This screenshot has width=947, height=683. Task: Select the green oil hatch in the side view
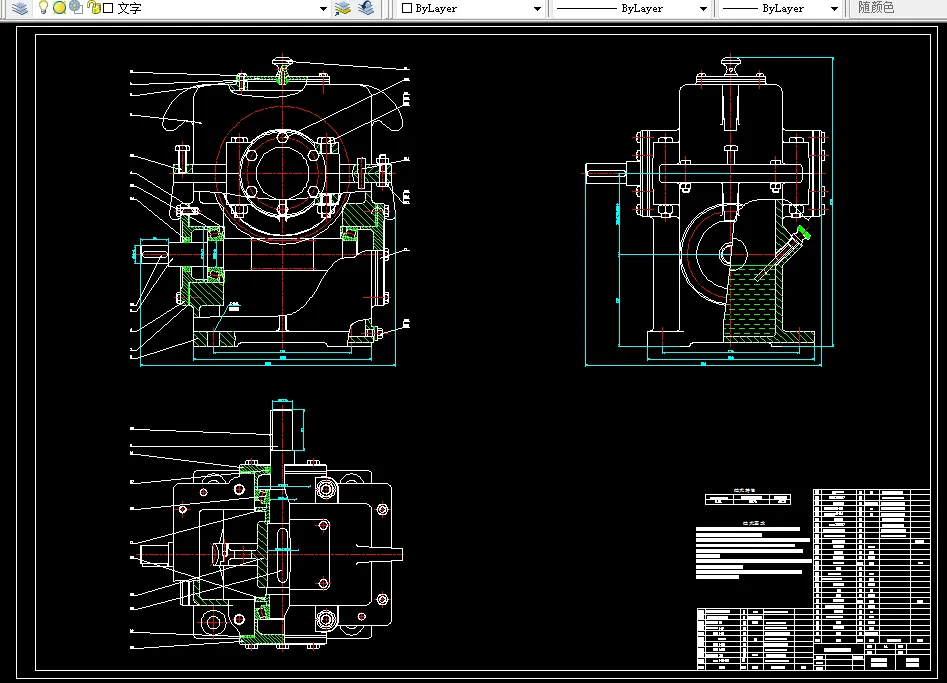(x=753, y=302)
